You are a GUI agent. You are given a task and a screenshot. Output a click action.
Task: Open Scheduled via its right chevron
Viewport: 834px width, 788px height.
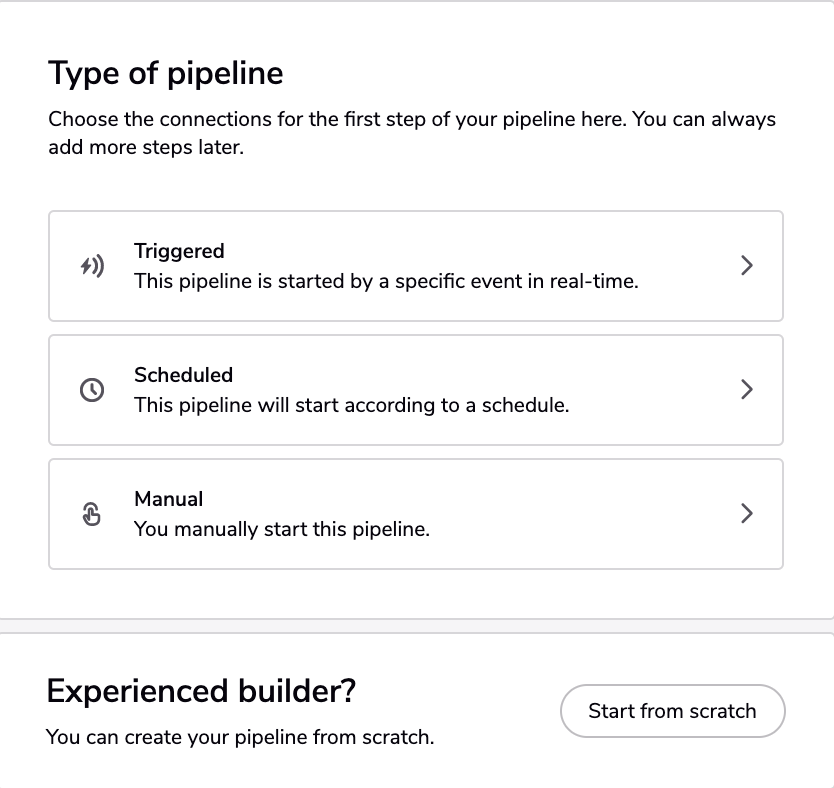(747, 389)
